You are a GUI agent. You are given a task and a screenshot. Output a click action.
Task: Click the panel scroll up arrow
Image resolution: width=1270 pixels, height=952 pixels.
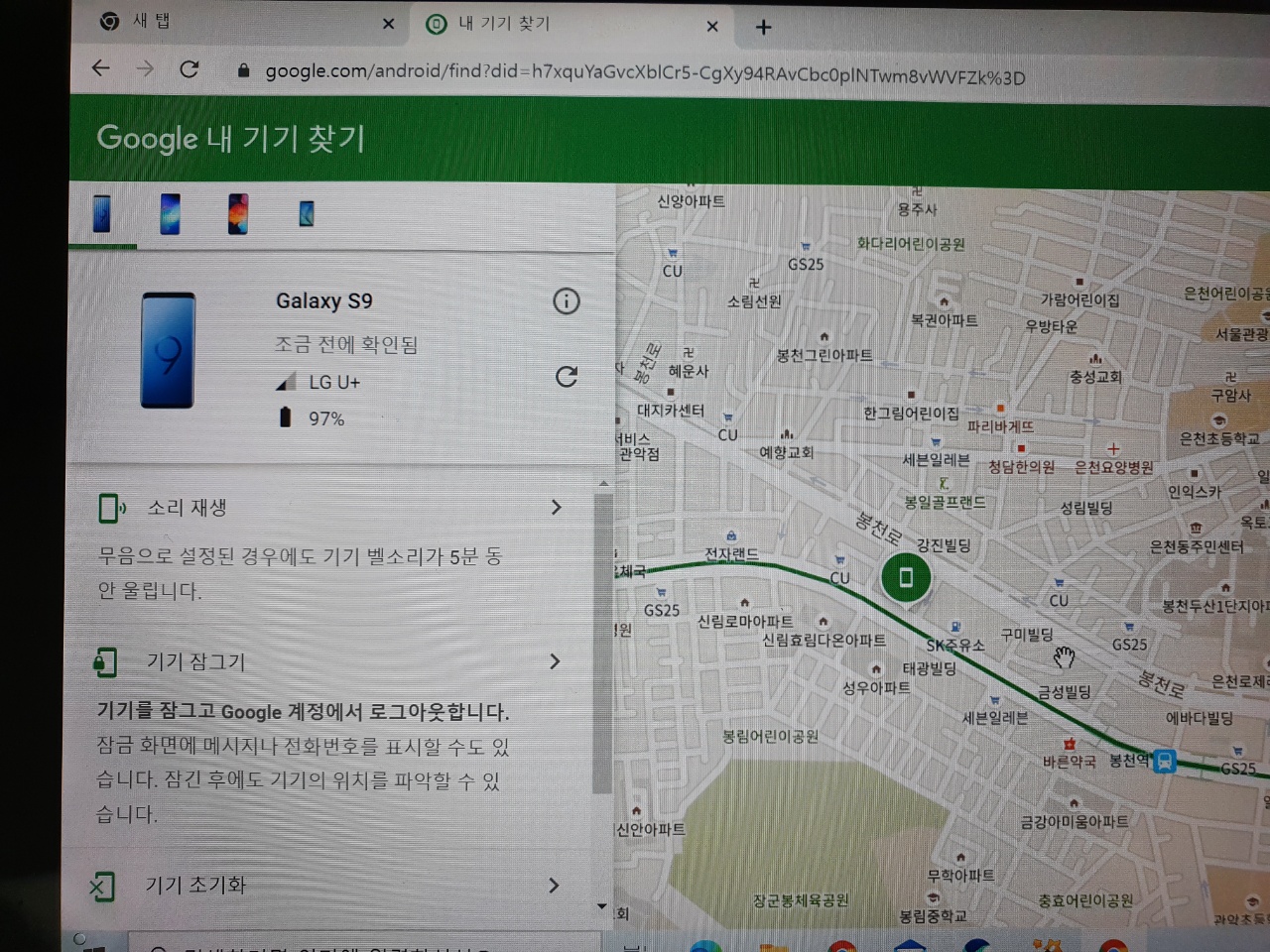[602, 483]
